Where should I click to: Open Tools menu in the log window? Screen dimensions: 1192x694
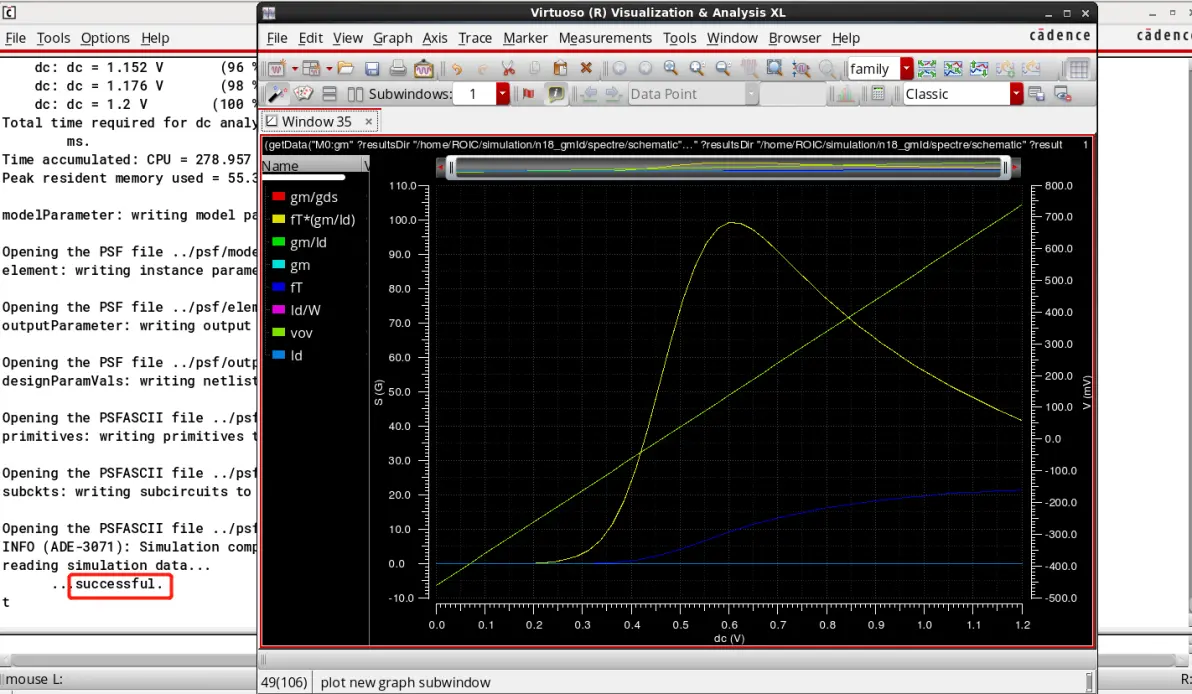[x=53, y=38]
